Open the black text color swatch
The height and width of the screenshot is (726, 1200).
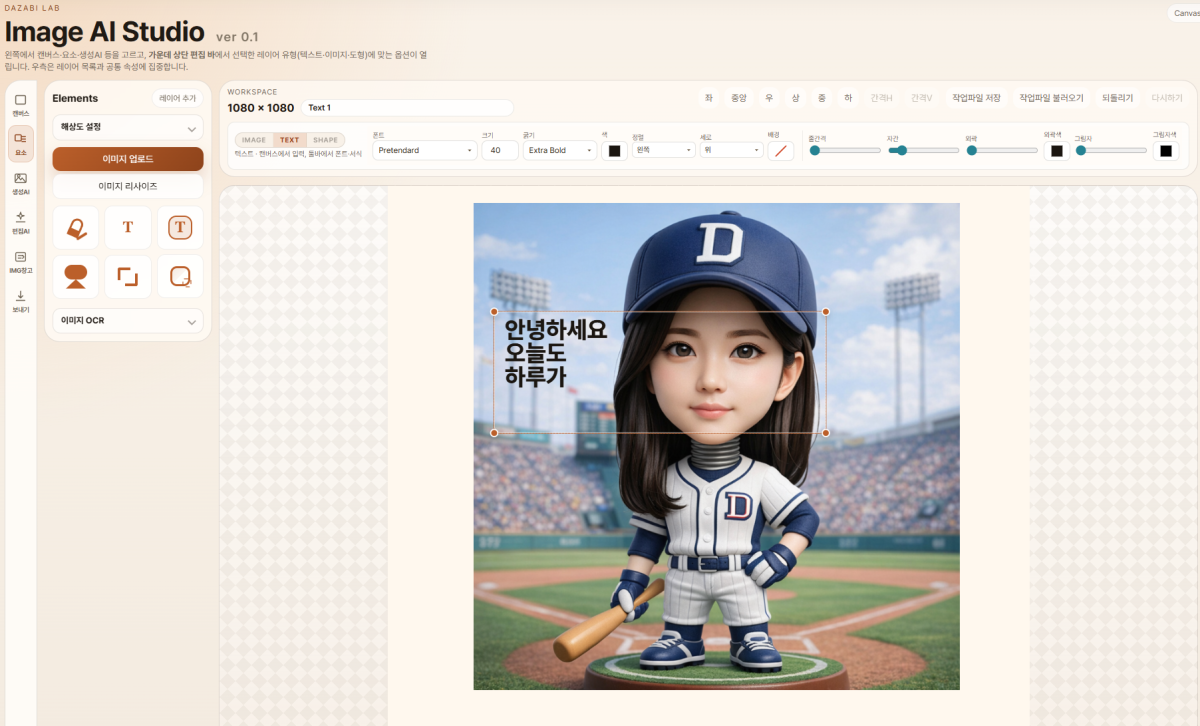pyautogui.click(x=614, y=151)
